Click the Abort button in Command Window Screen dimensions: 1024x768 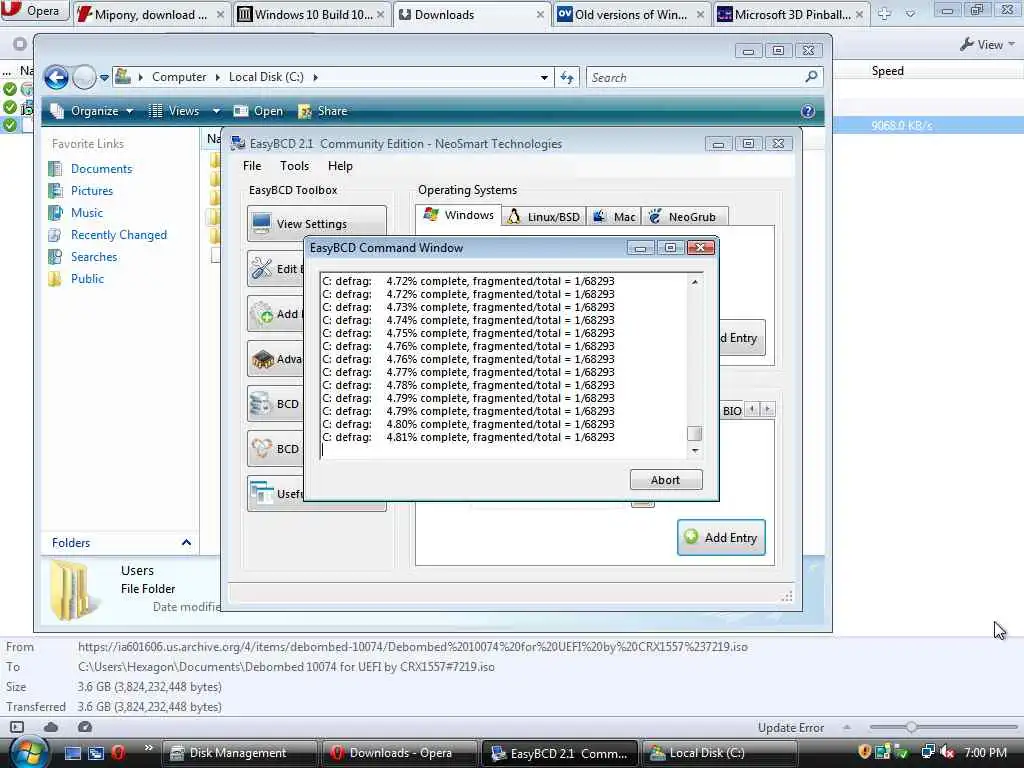(x=665, y=480)
